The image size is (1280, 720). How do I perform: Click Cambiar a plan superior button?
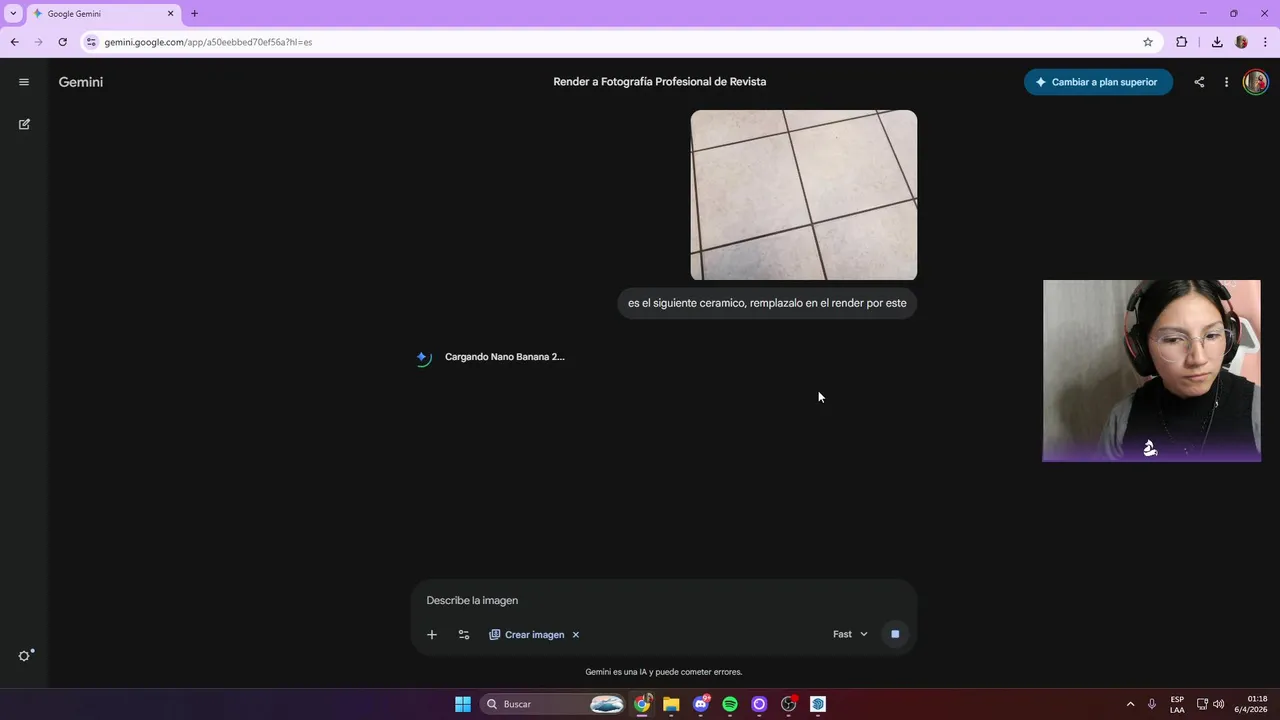[1098, 82]
